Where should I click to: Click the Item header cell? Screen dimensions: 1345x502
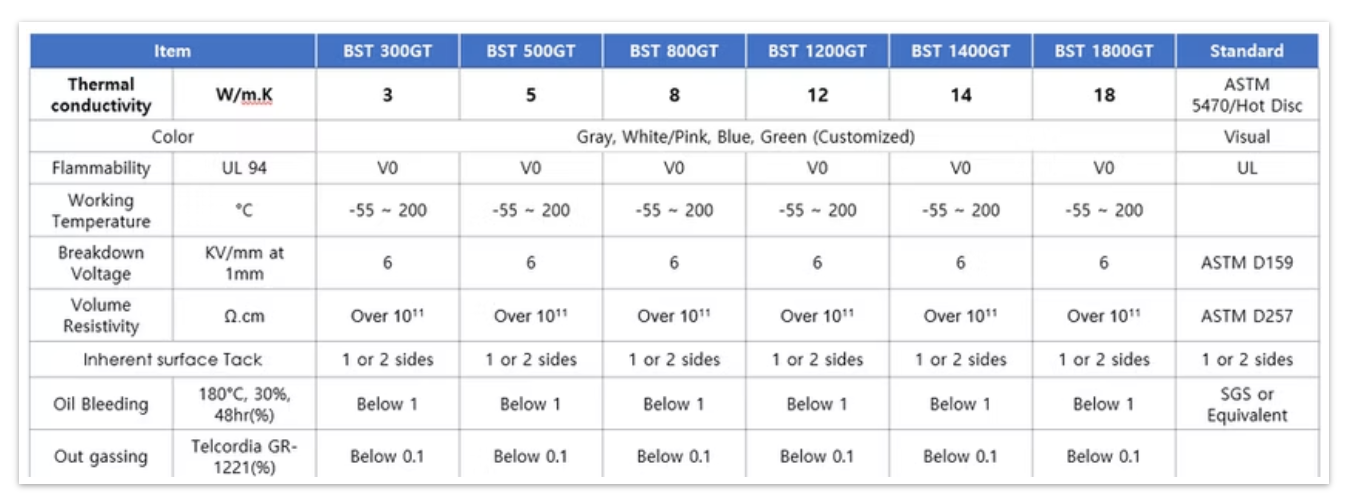coord(173,51)
